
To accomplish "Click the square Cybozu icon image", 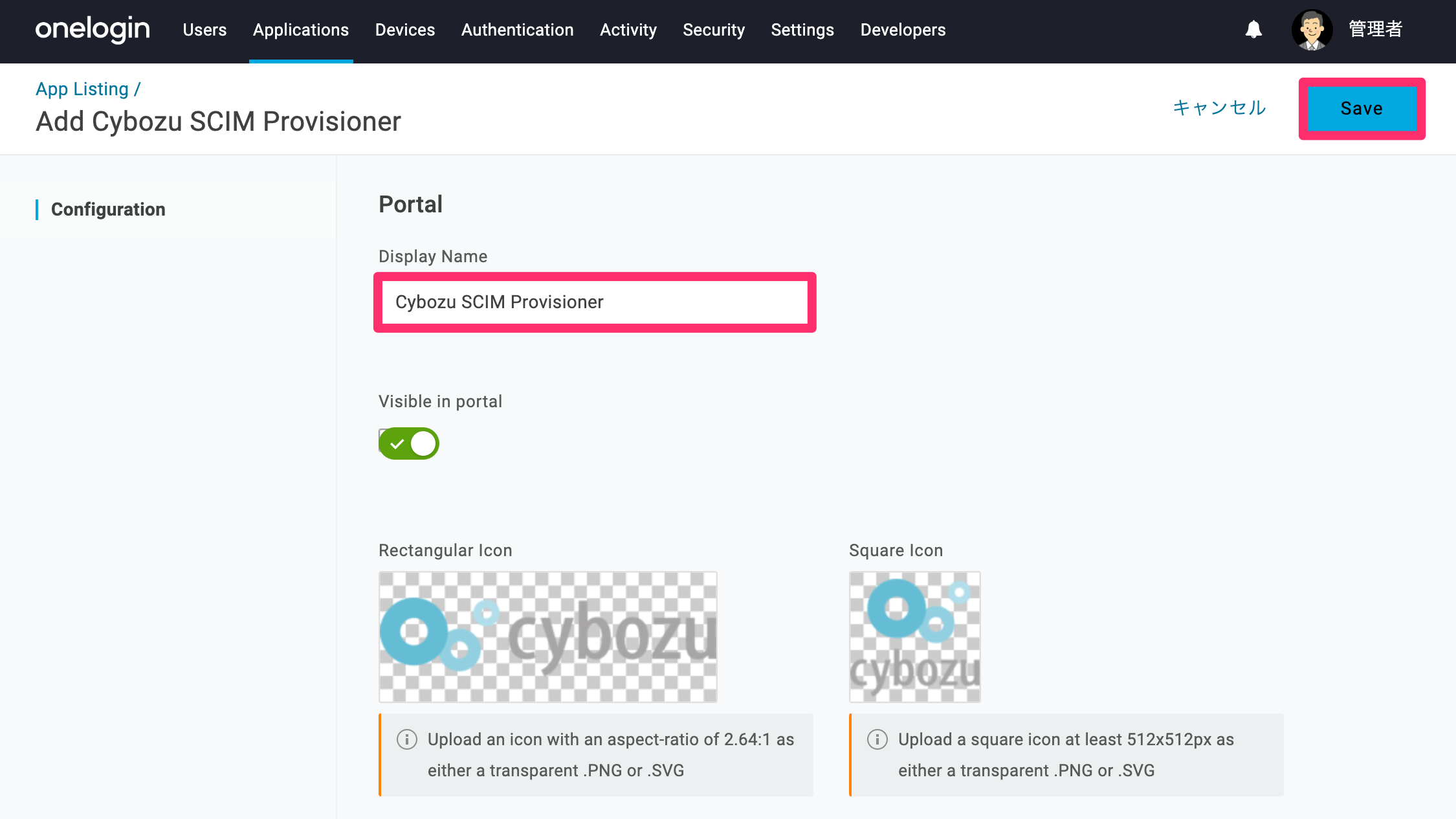I will pyautogui.click(x=915, y=637).
